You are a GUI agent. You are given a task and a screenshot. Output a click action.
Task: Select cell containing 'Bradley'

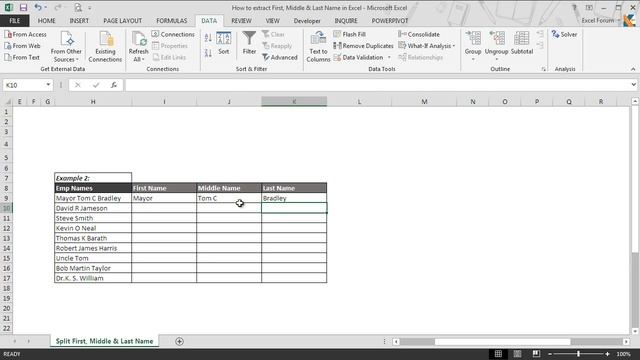tap(294, 198)
